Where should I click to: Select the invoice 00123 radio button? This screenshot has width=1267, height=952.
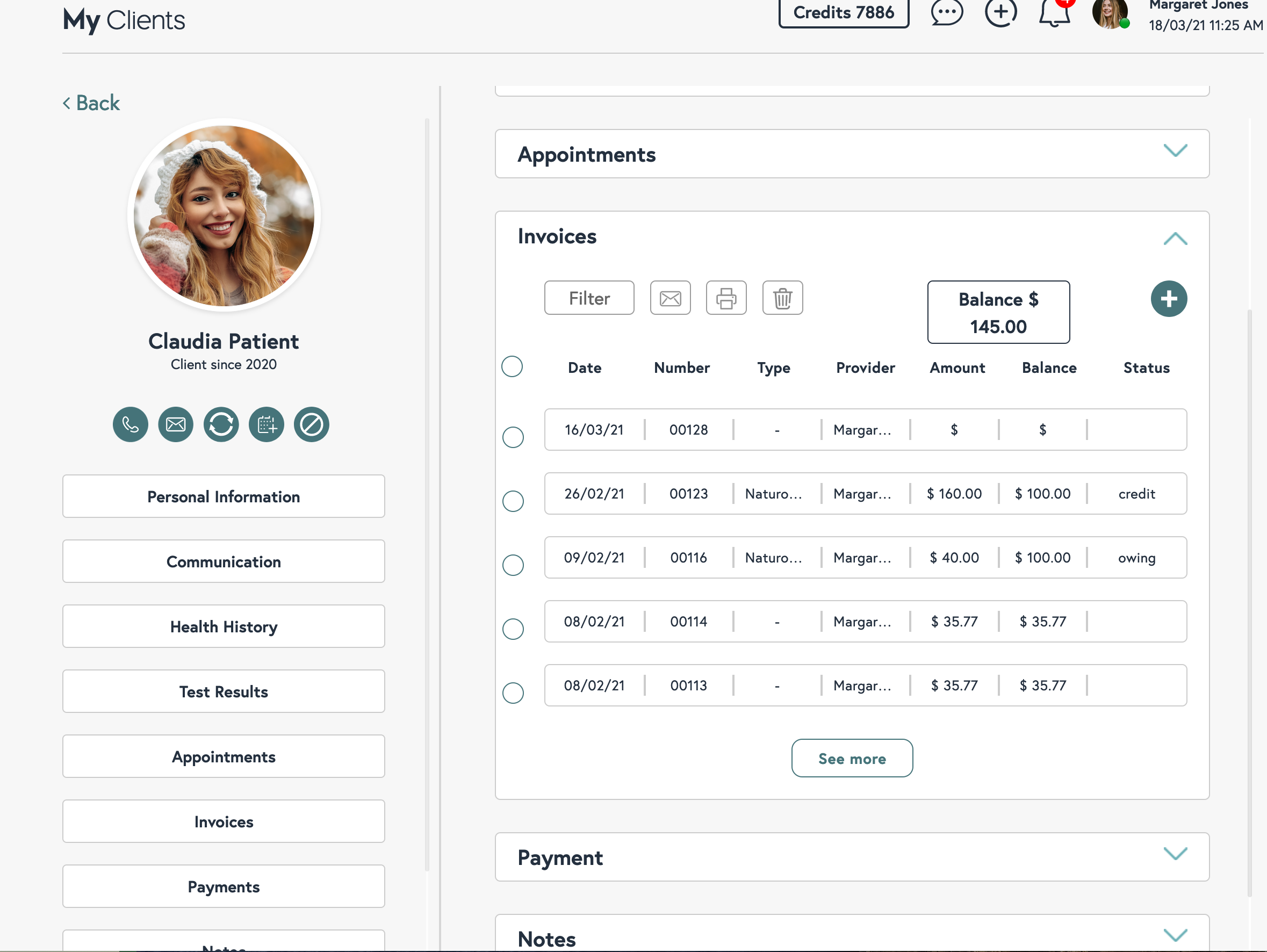(513, 501)
